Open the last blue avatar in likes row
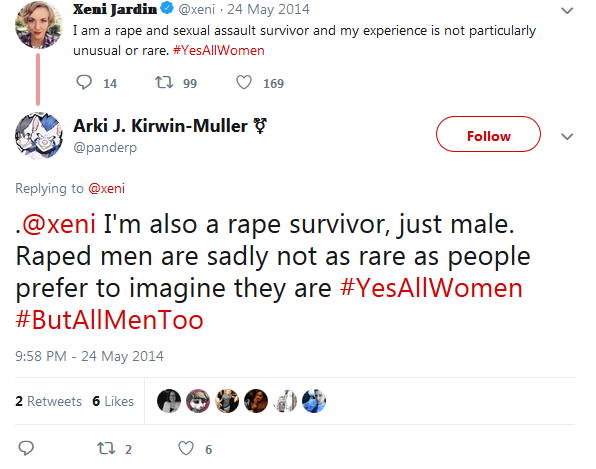 [314, 401]
